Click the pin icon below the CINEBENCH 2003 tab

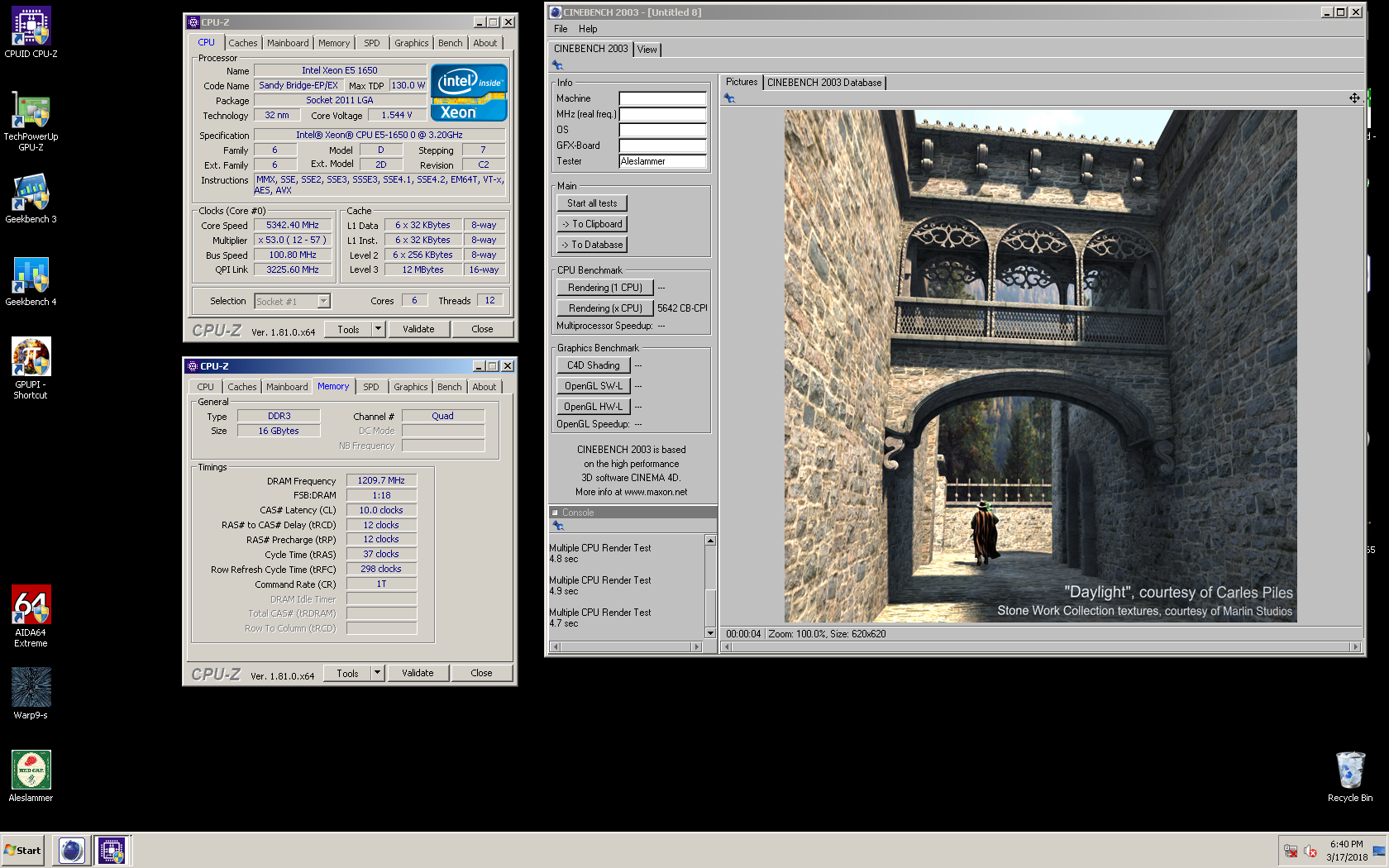tap(557, 65)
